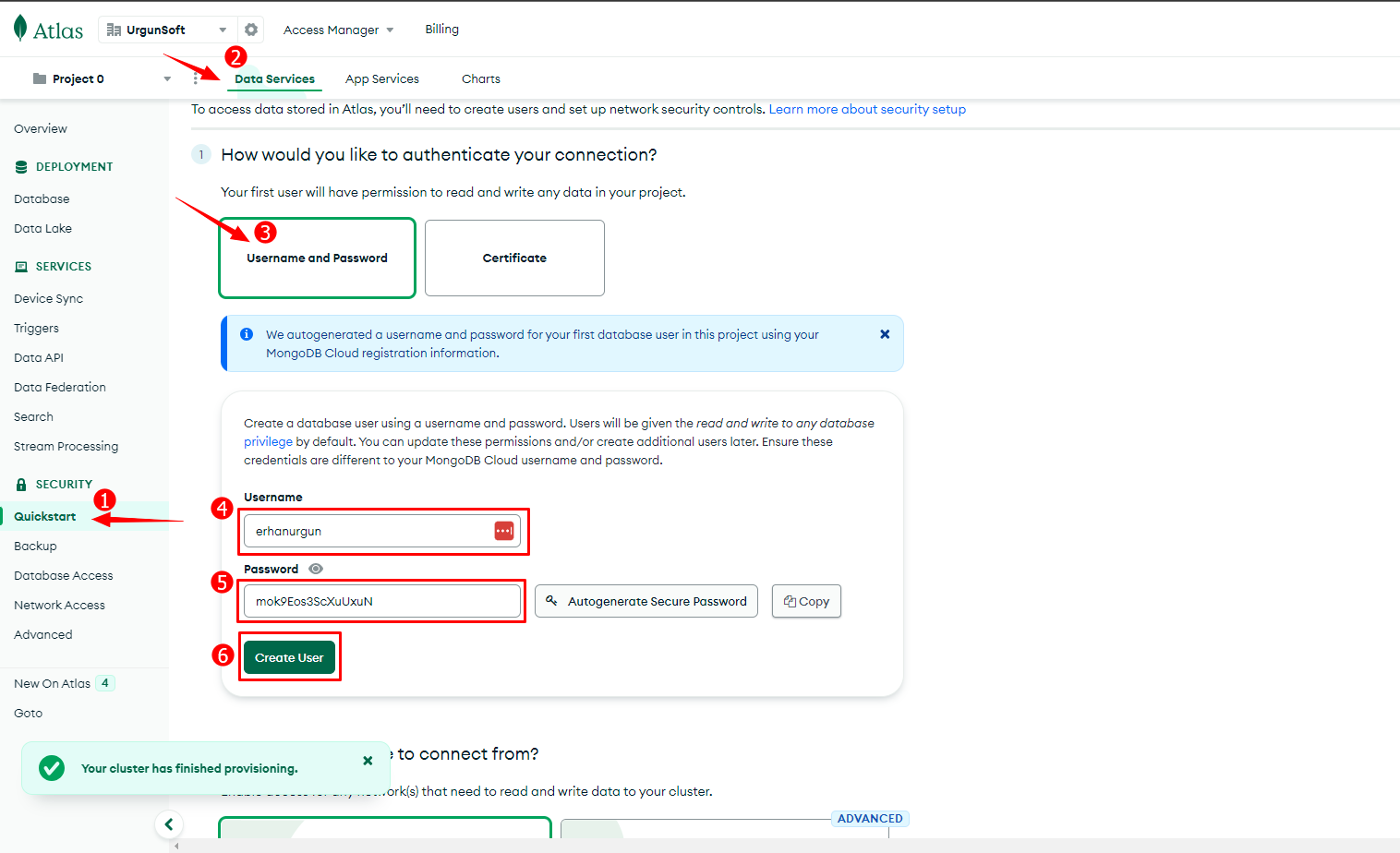Open the Access Manager dropdown
The height and width of the screenshot is (853, 1400).
338,30
